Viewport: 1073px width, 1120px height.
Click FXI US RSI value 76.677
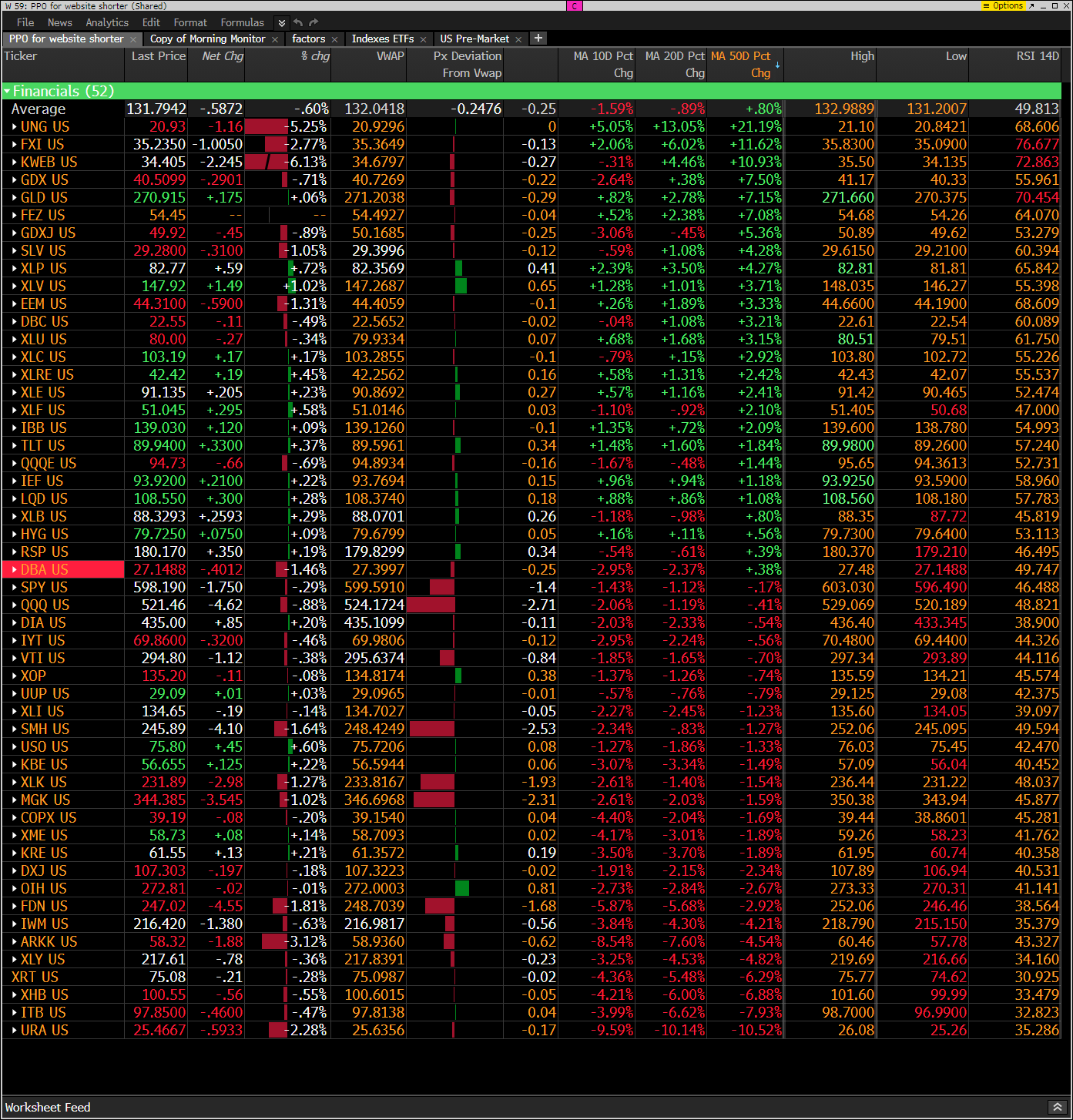[1037, 144]
